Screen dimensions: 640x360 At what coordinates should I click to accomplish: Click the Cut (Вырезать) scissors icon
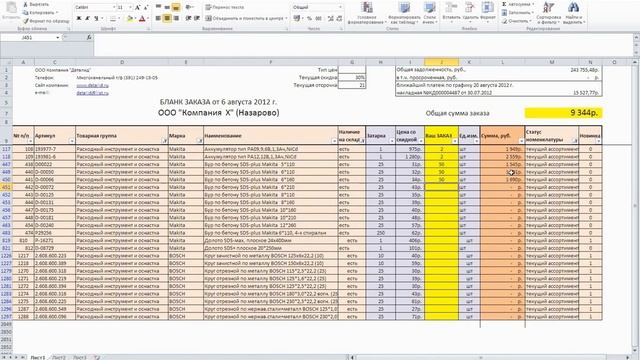pos(26,4)
